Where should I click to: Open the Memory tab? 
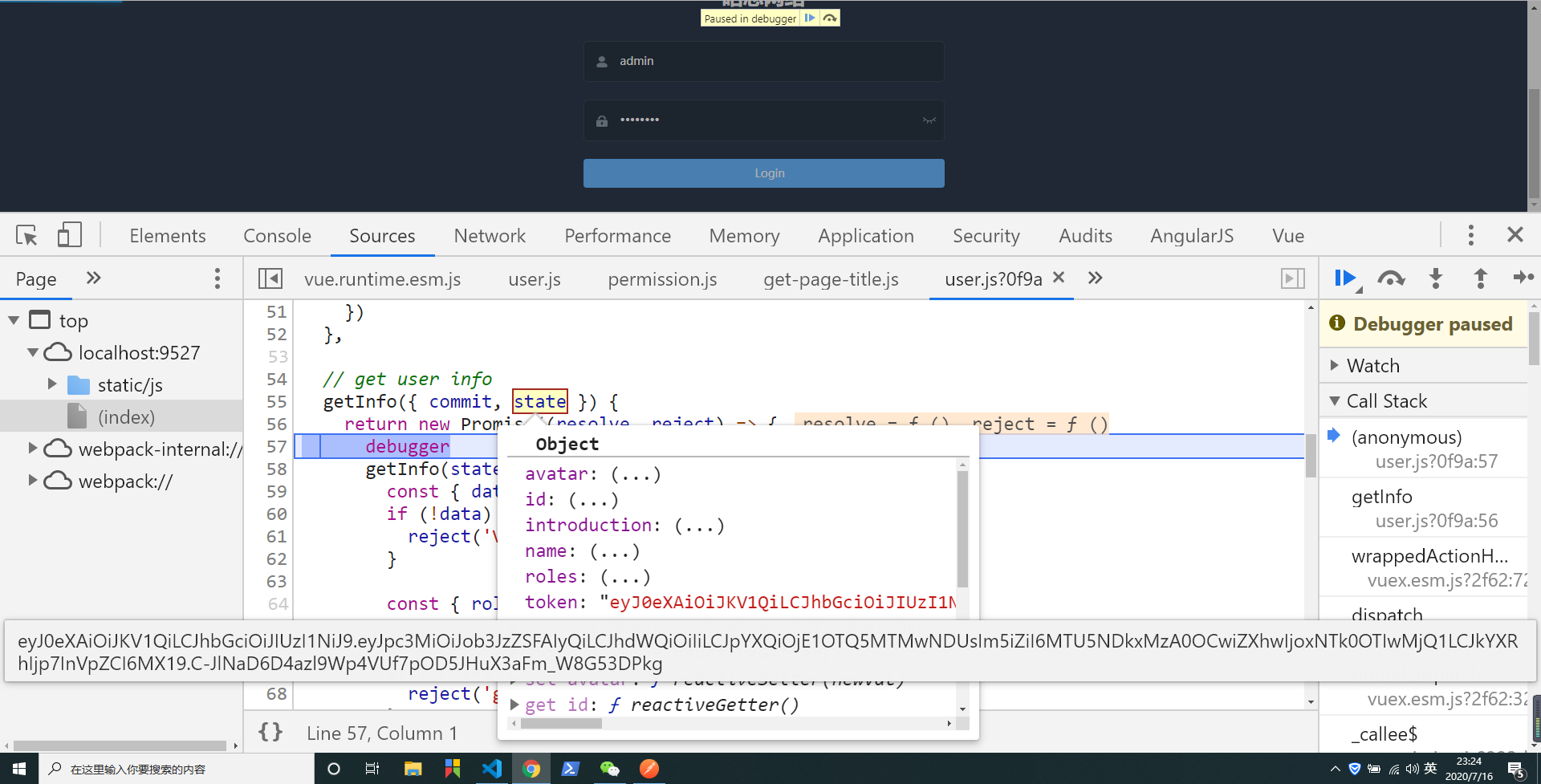744,235
